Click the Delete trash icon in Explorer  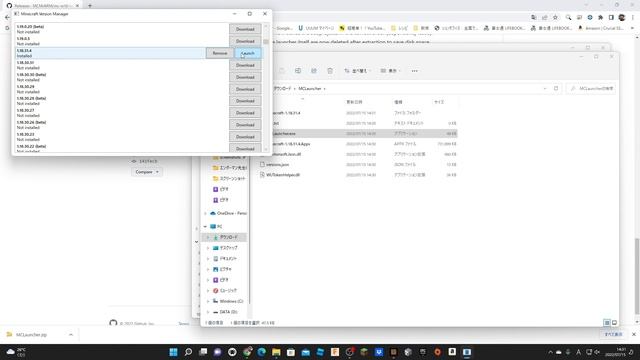pos(330,71)
